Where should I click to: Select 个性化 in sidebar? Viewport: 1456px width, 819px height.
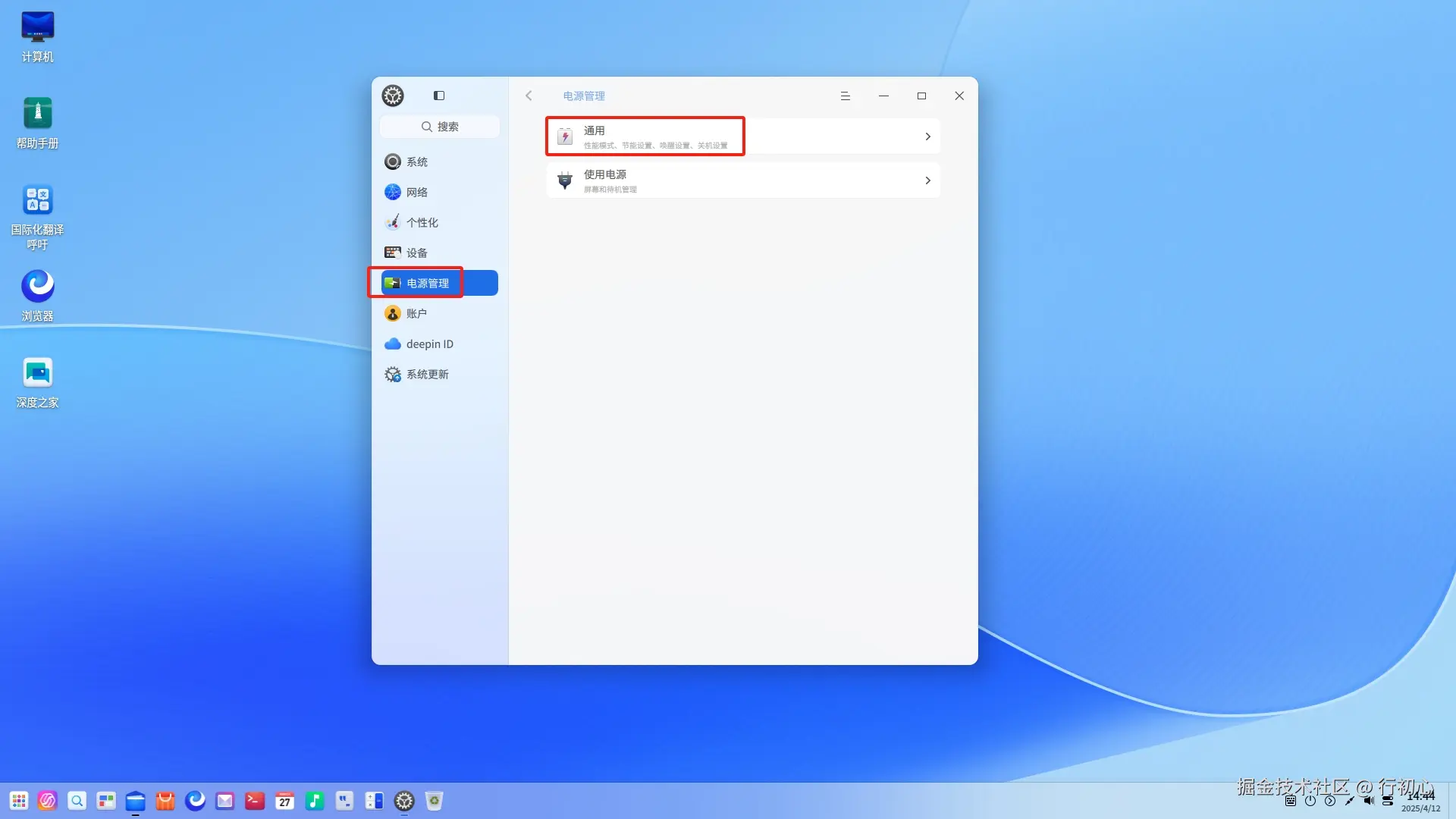point(422,222)
